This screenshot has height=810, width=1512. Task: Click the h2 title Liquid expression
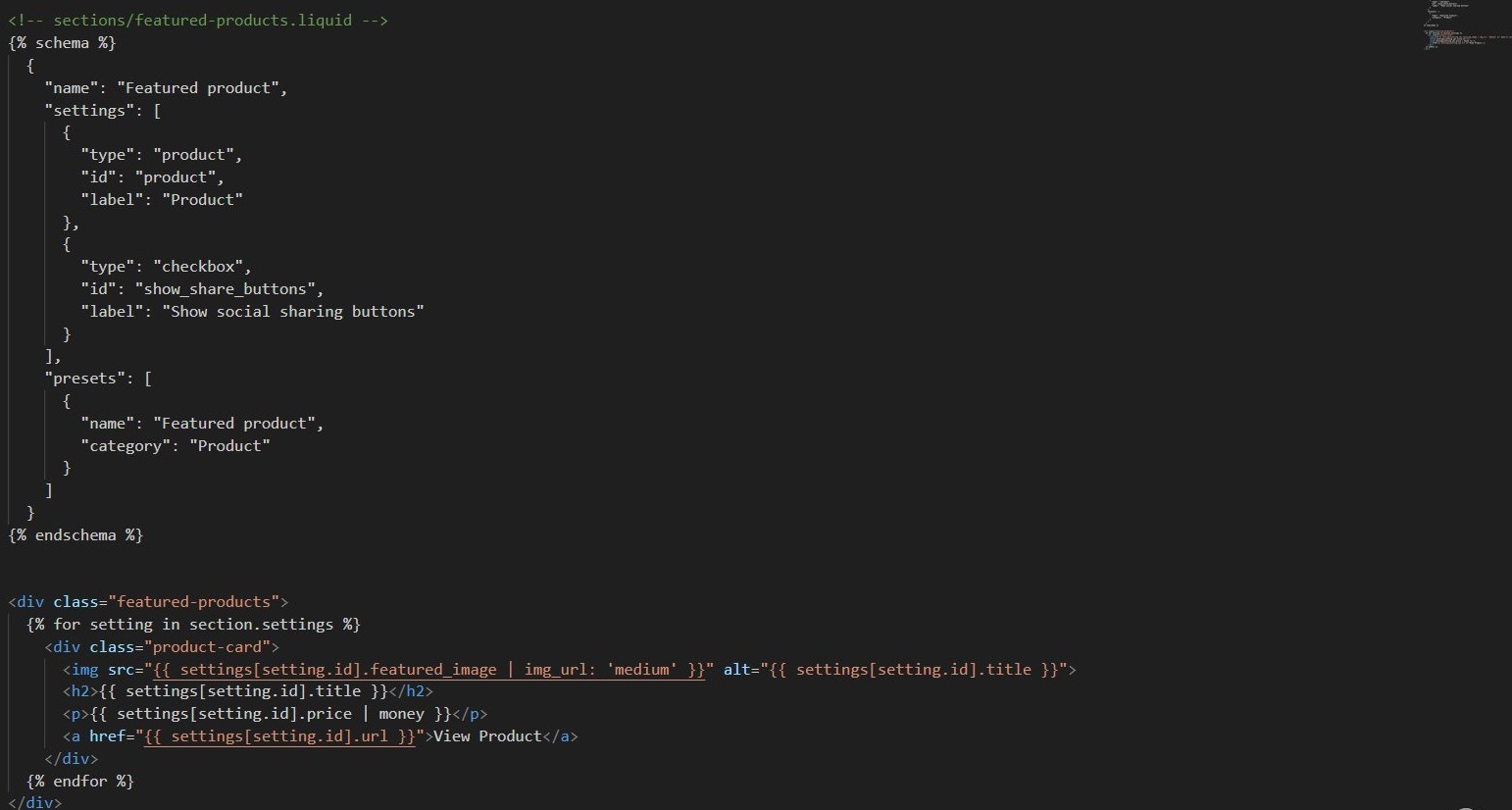pyautogui.click(x=244, y=691)
